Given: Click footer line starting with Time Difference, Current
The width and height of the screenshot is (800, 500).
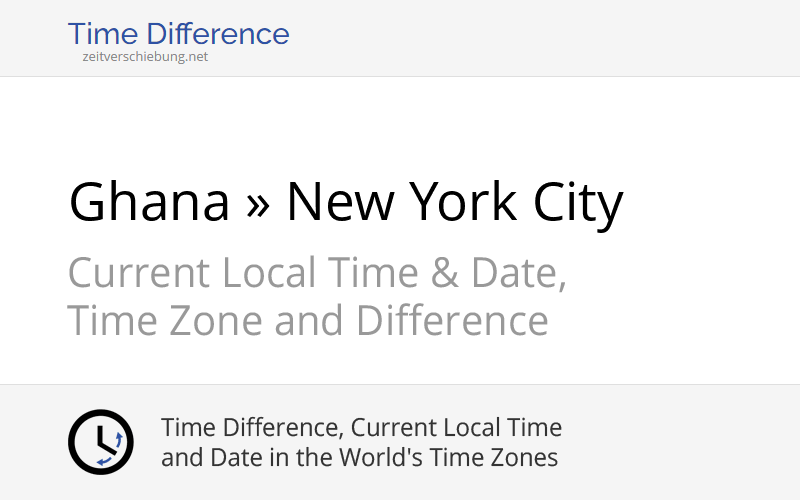Looking at the screenshot, I should pos(361,428).
